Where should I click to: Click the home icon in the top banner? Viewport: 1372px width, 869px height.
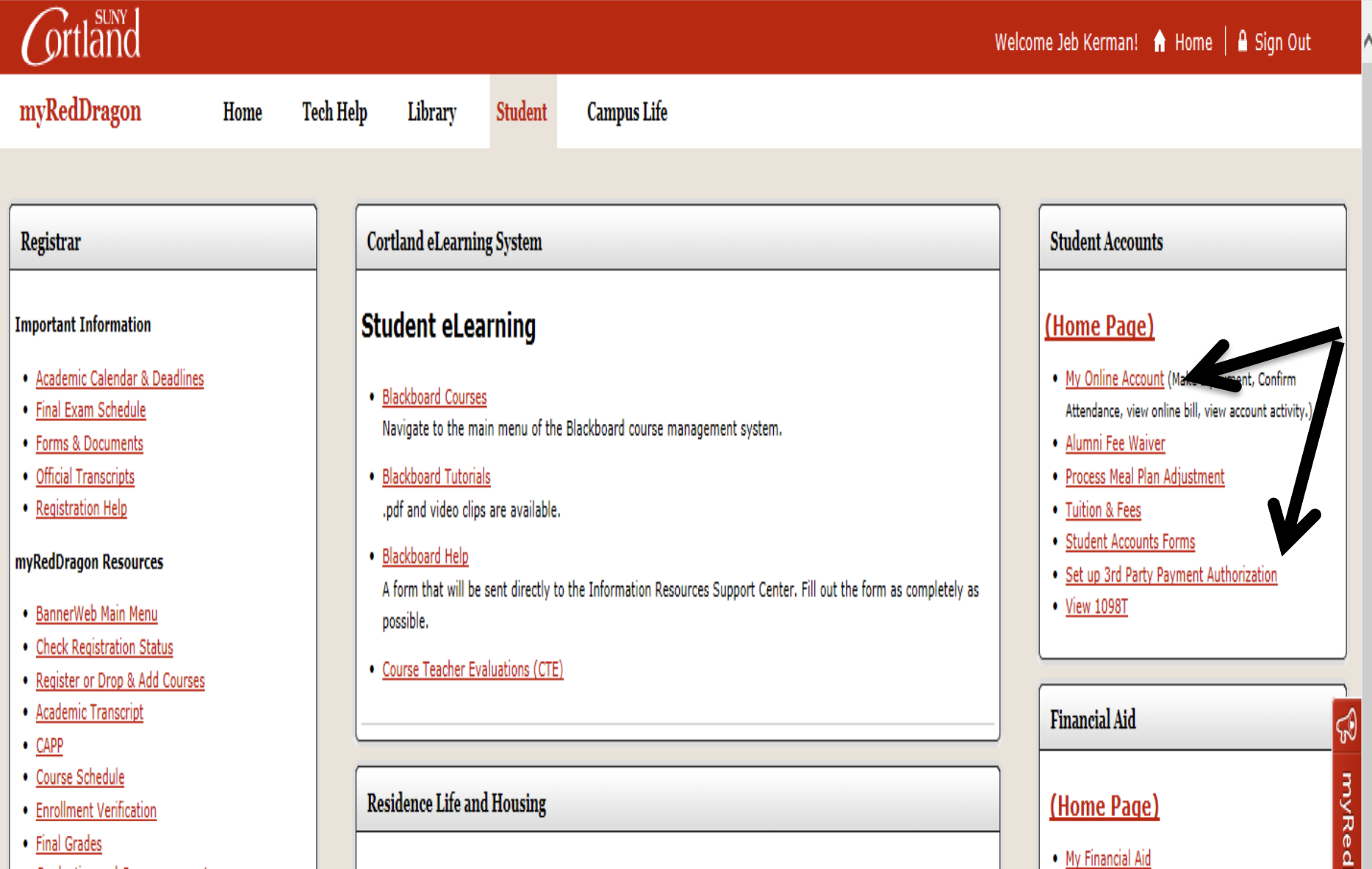[1160, 42]
